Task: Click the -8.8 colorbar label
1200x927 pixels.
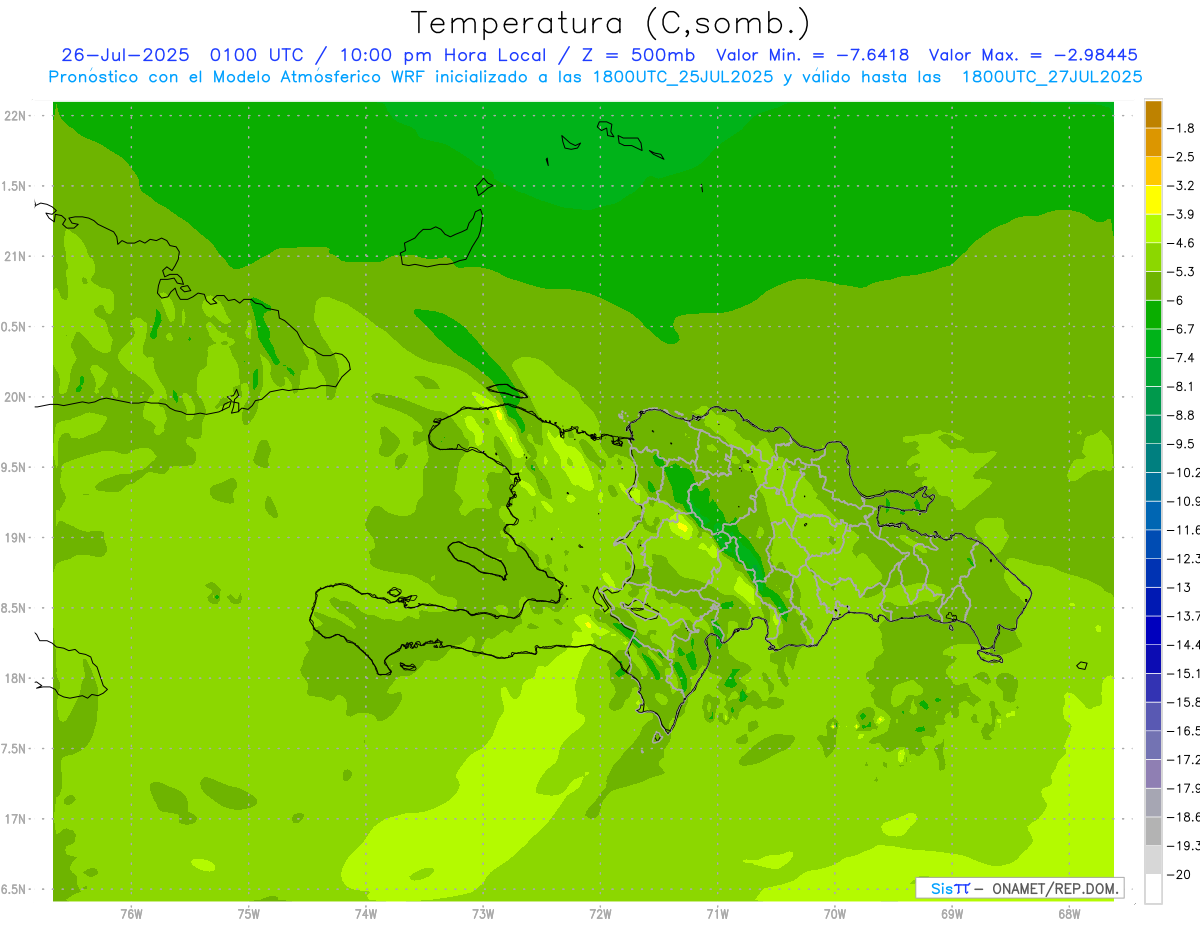Action: click(1183, 415)
